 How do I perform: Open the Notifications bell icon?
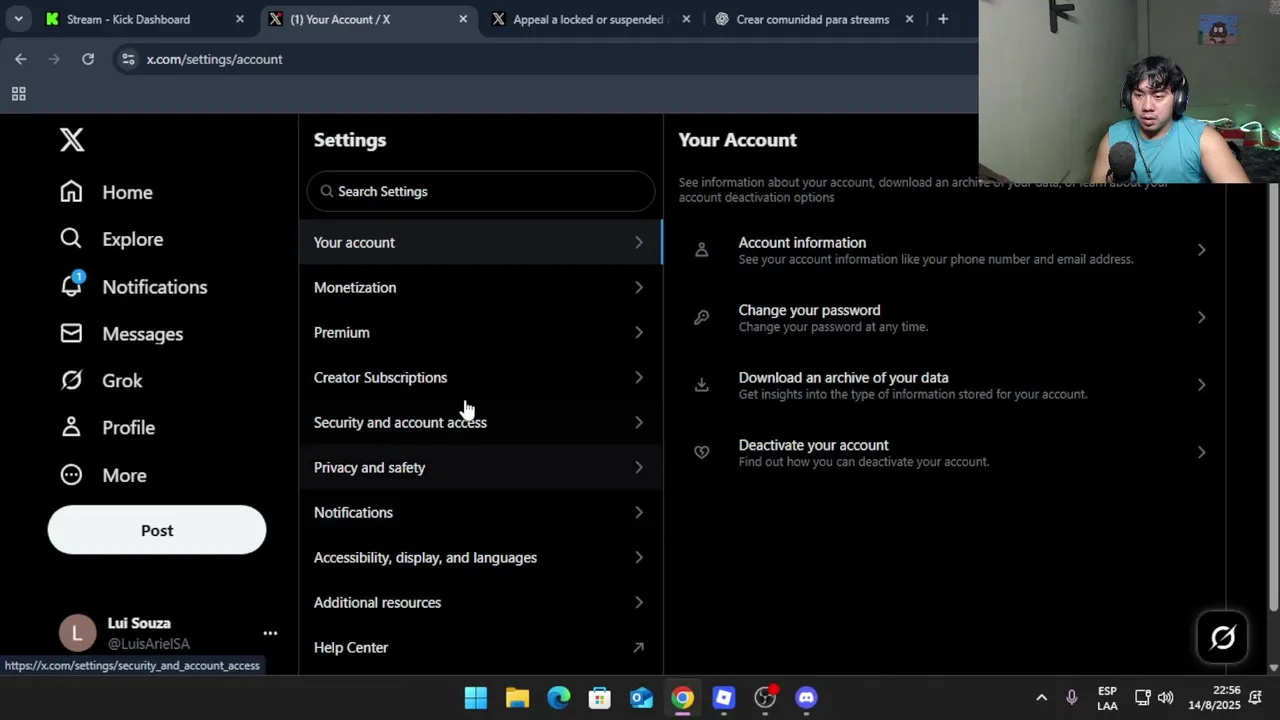[71, 286]
